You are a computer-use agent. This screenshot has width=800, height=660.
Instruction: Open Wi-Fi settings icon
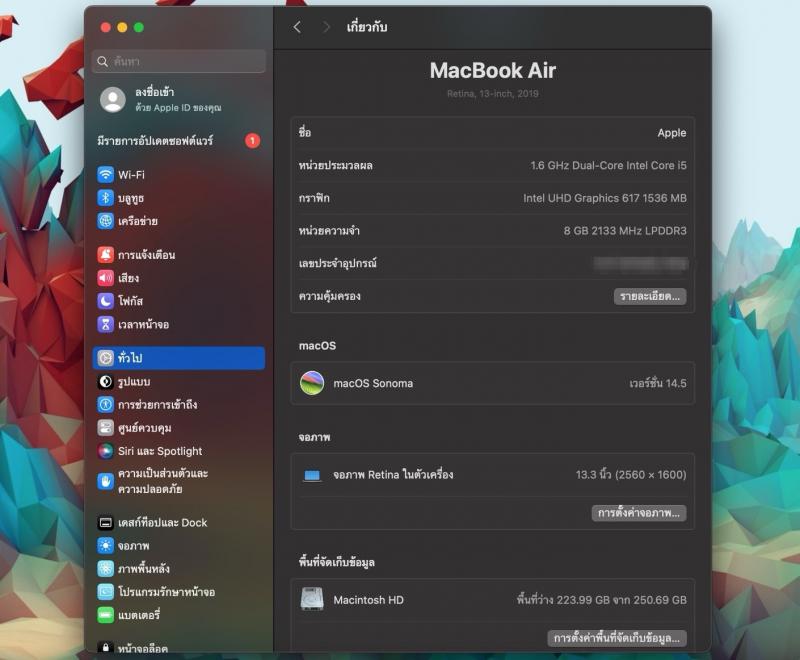(x=106, y=174)
